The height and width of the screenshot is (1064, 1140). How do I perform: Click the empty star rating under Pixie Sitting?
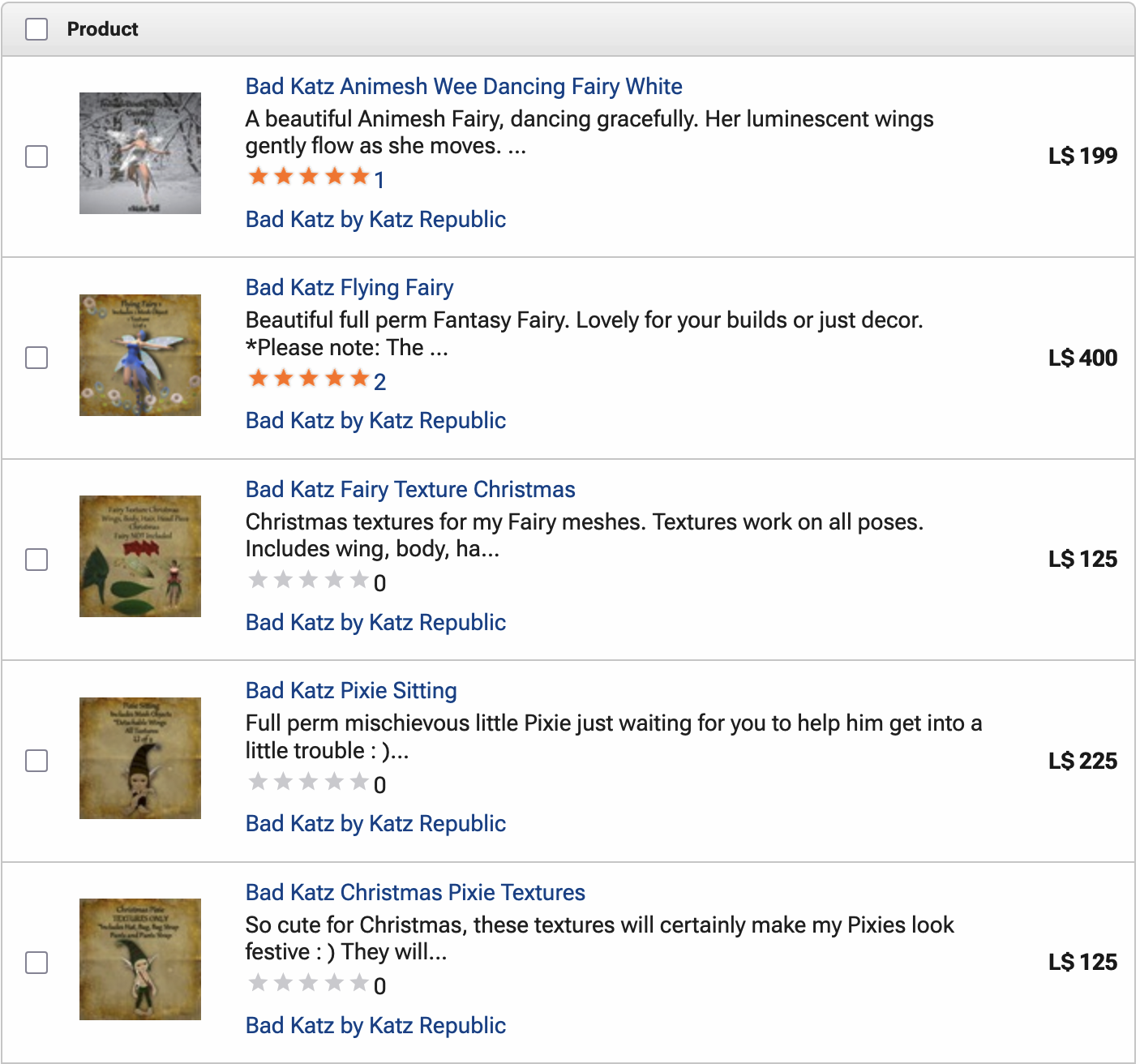pos(309,782)
